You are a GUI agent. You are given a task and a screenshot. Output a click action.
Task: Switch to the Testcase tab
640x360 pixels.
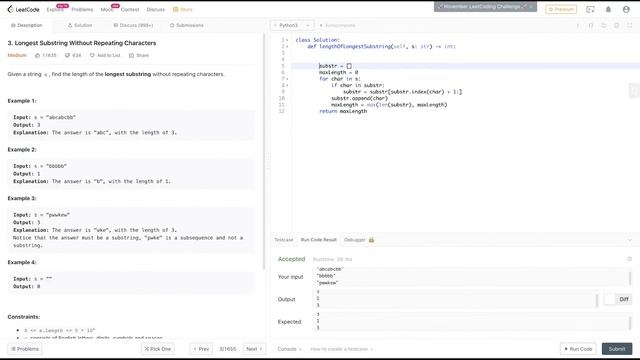[x=284, y=240]
